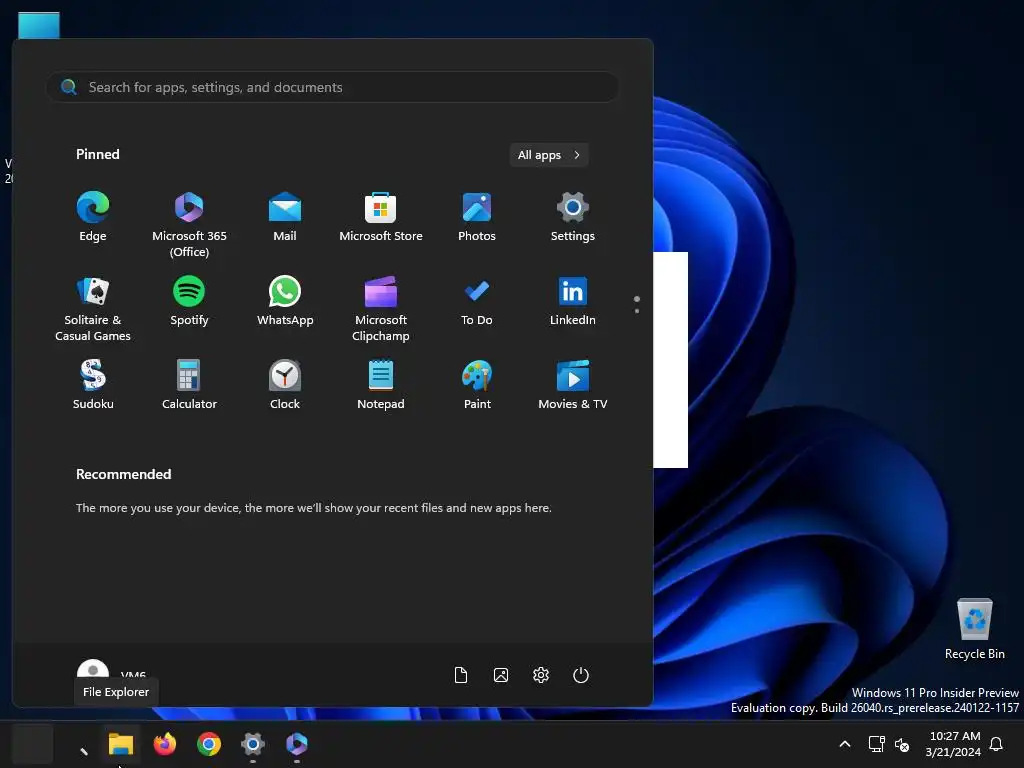Image resolution: width=1024 pixels, height=768 pixels.
Task: Open File Explorer on the taskbar
Action: pyautogui.click(x=121, y=744)
